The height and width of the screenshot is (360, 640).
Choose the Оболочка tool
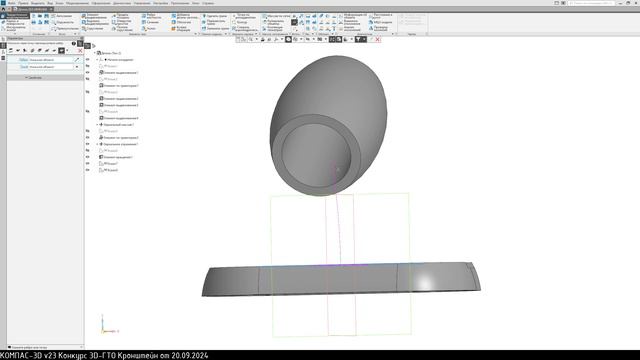tap(181, 22)
